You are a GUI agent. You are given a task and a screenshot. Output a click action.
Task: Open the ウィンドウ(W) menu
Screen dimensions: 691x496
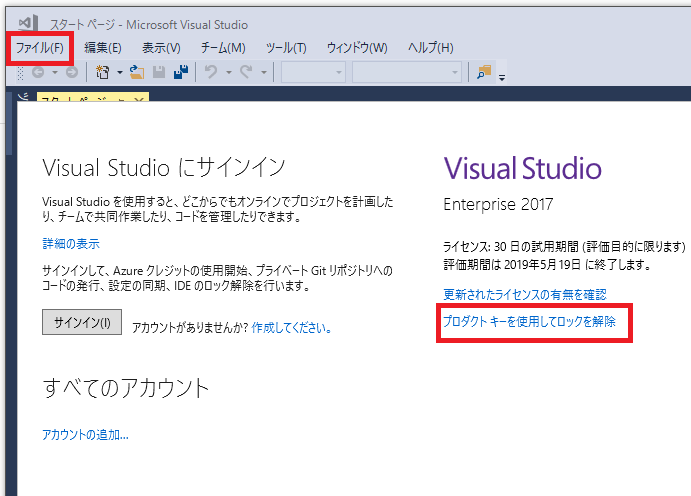(x=357, y=48)
